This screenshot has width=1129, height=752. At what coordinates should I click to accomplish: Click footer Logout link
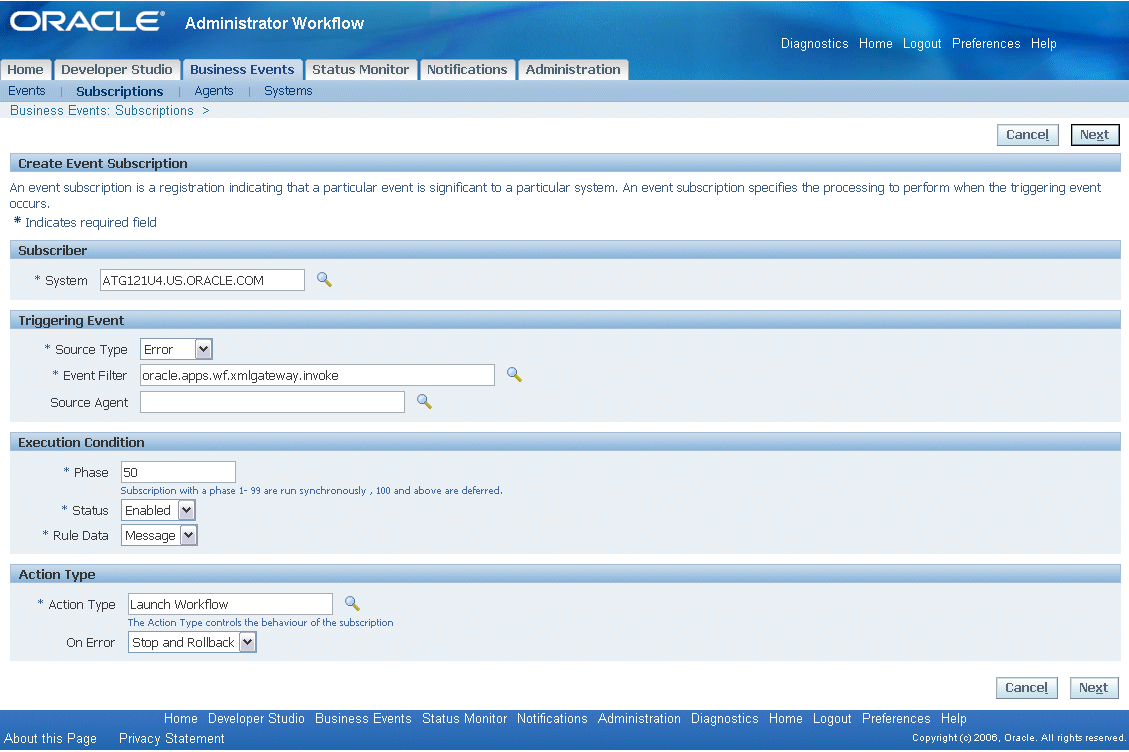[832, 719]
